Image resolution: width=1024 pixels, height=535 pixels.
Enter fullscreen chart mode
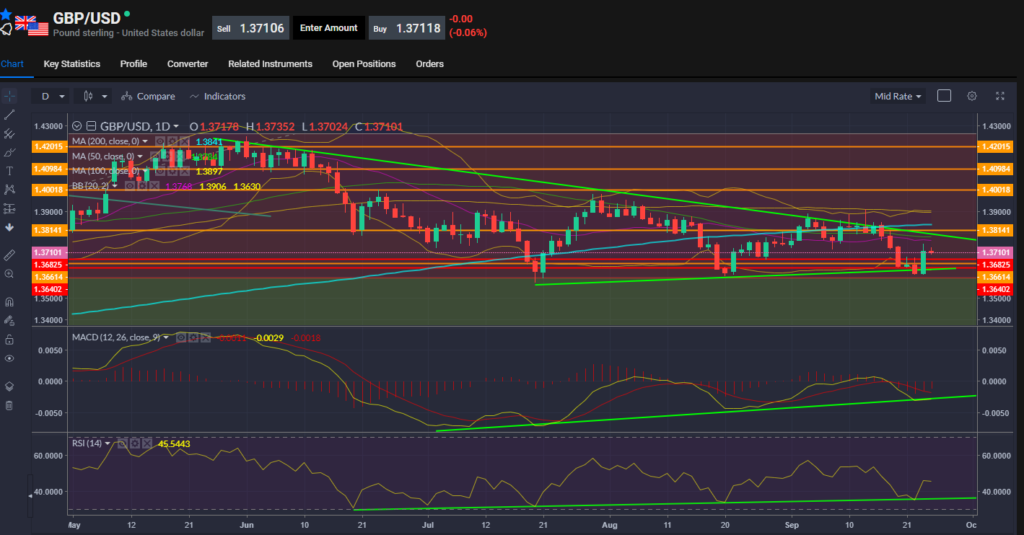(x=999, y=96)
